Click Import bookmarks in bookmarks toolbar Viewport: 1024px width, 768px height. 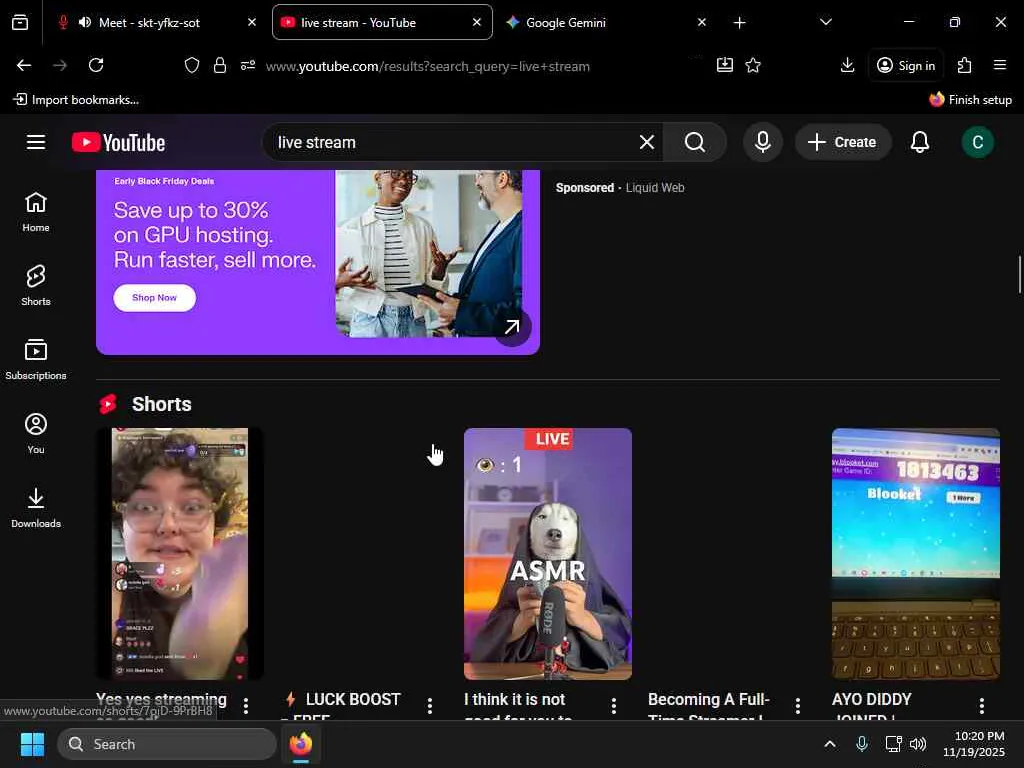(x=76, y=99)
